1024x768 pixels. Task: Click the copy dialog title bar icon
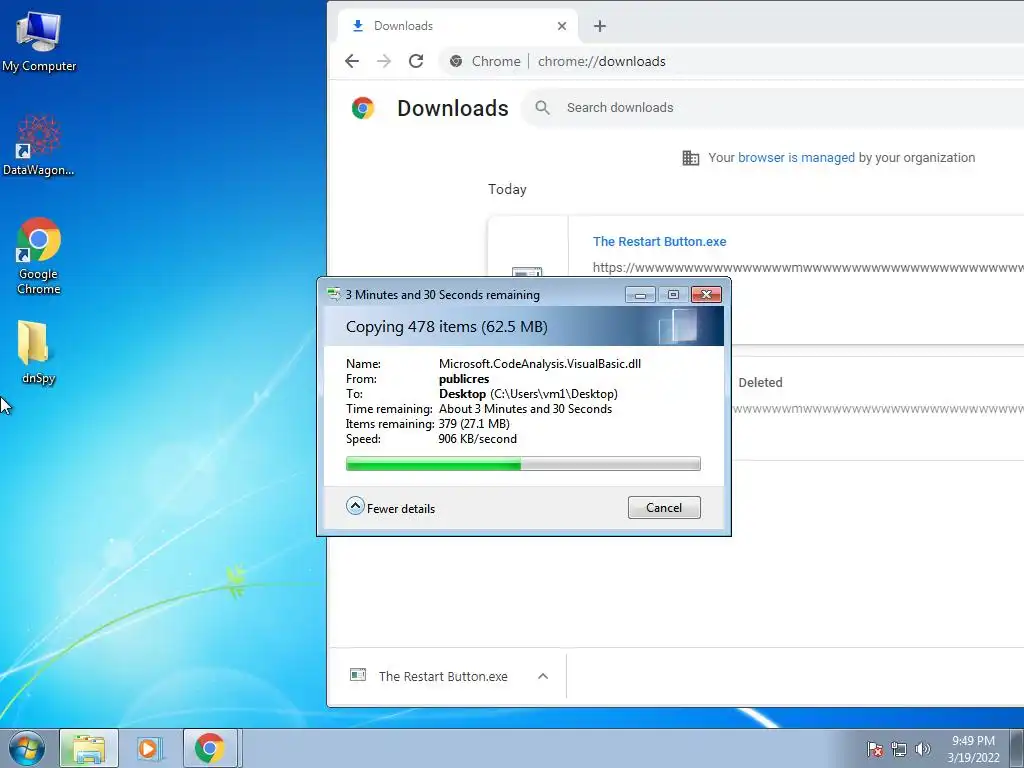(334, 295)
